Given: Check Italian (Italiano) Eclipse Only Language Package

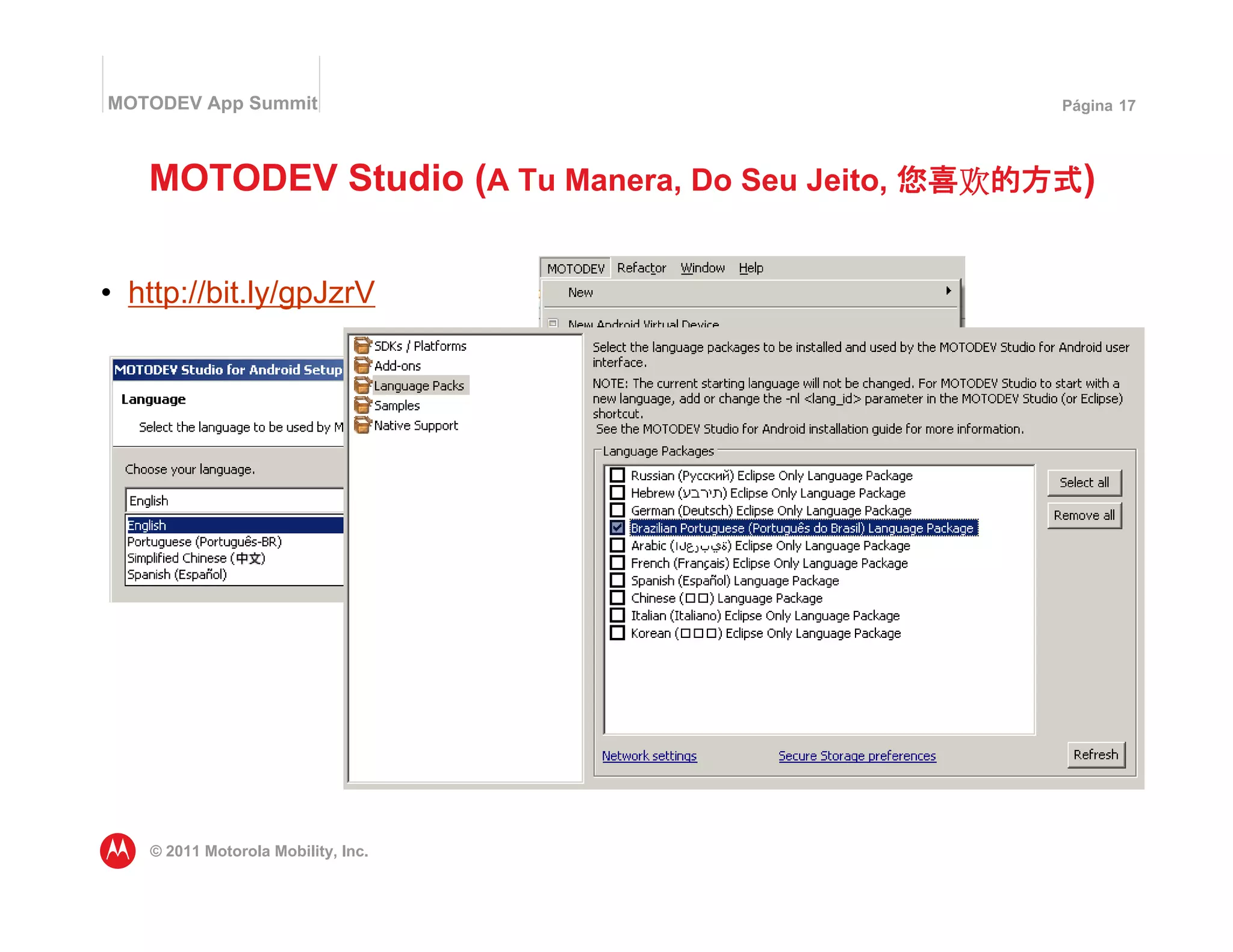Looking at the screenshot, I should pos(617,615).
